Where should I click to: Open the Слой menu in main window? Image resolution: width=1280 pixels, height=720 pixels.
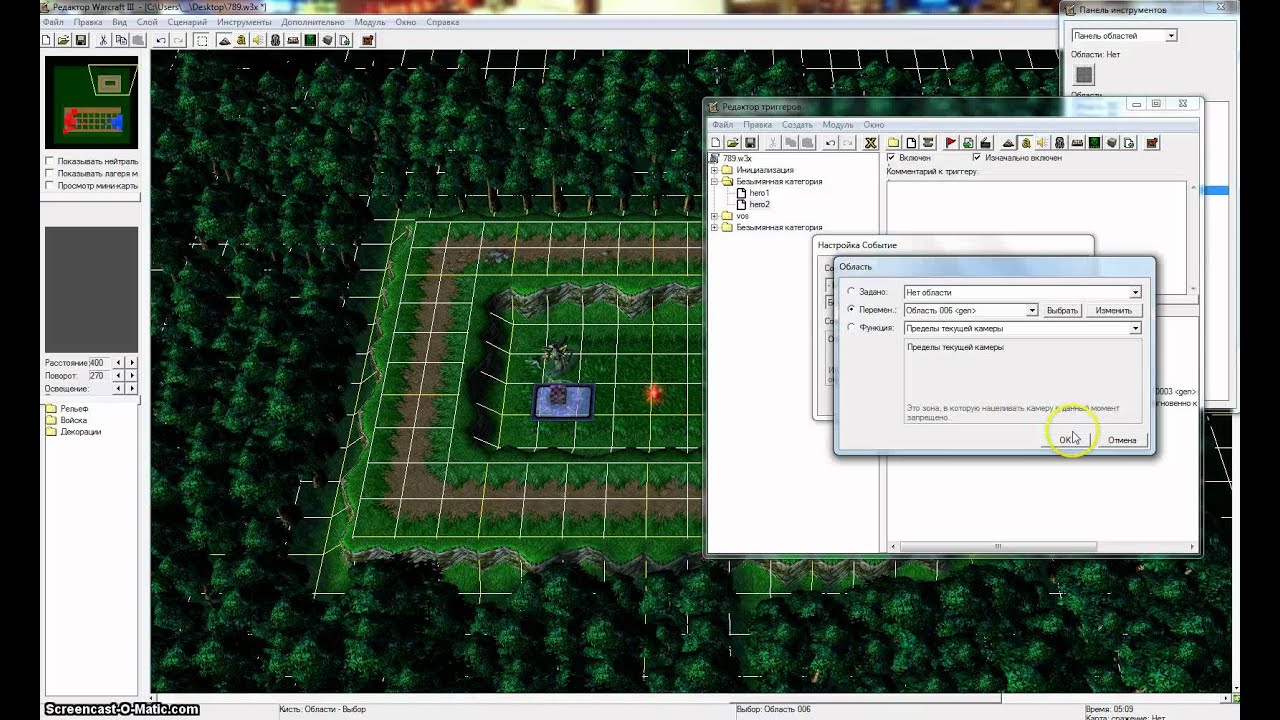[146, 22]
